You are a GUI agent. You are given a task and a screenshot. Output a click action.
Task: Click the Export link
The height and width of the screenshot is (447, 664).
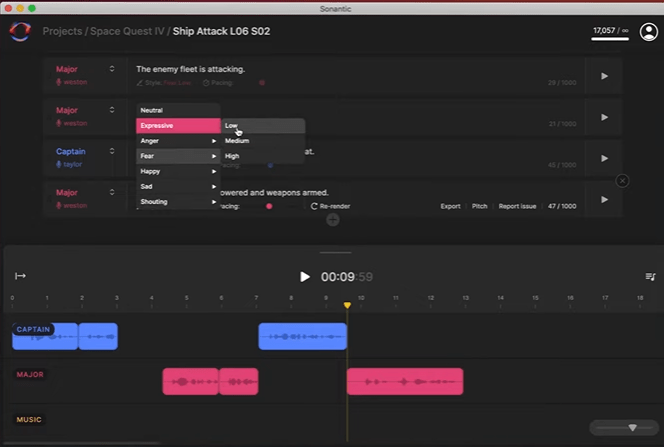click(450, 206)
